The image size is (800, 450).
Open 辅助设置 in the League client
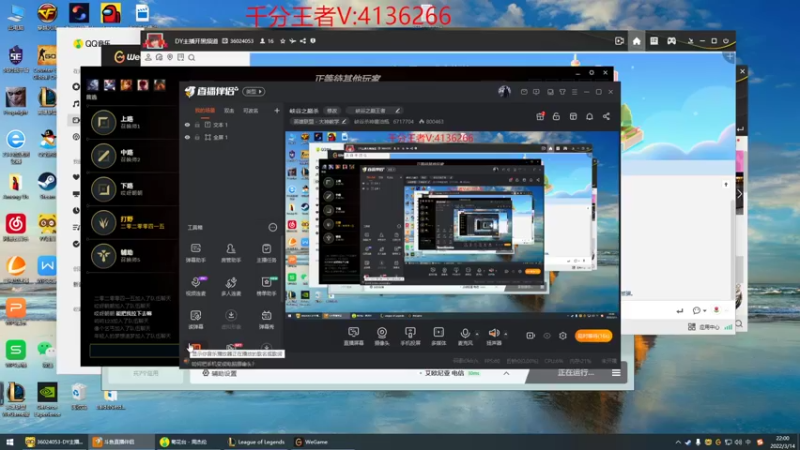(220, 373)
